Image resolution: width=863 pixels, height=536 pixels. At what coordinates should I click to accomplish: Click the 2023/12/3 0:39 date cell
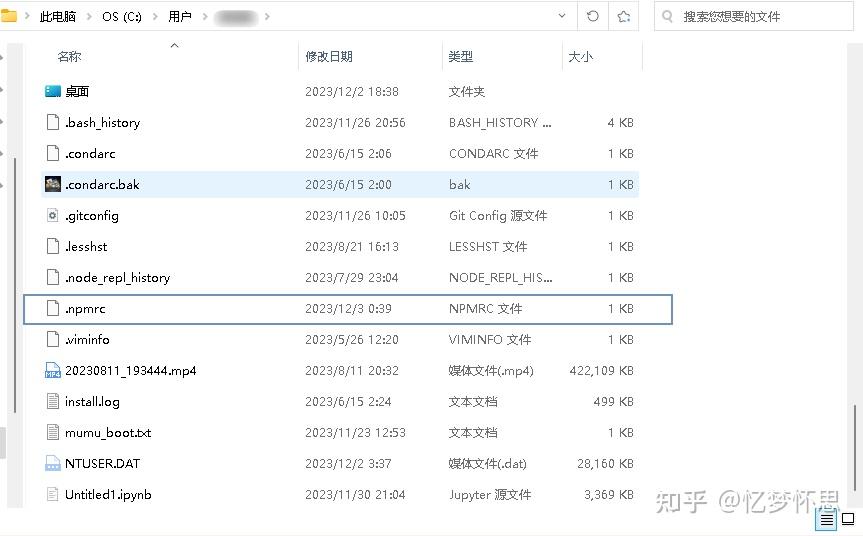tap(348, 309)
